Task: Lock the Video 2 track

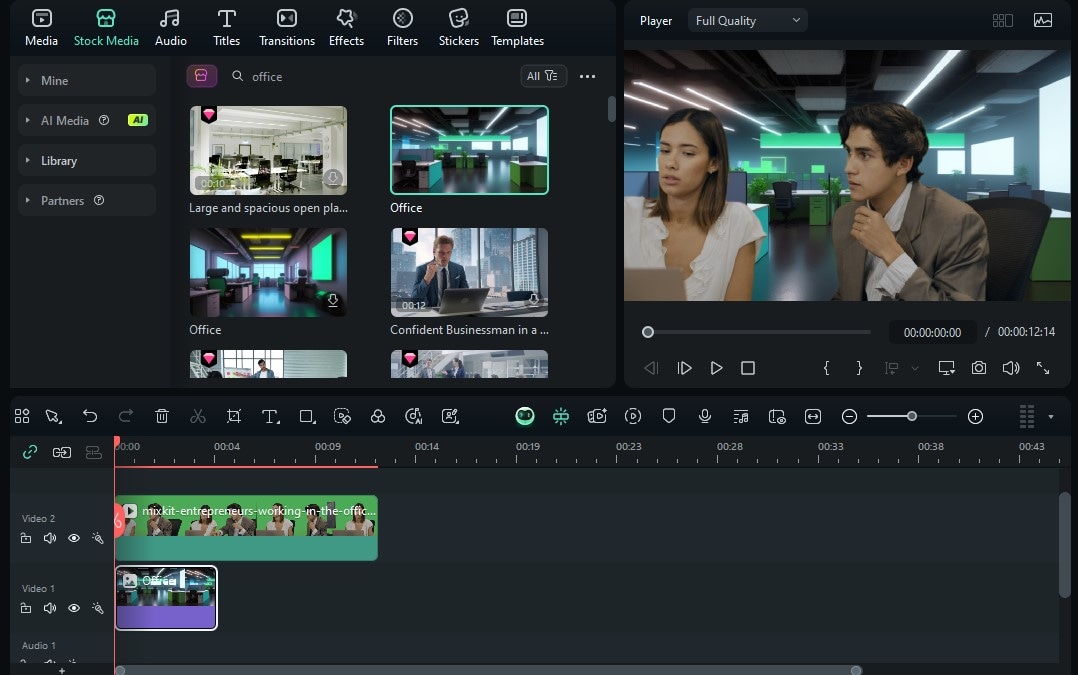Action: coord(25,538)
